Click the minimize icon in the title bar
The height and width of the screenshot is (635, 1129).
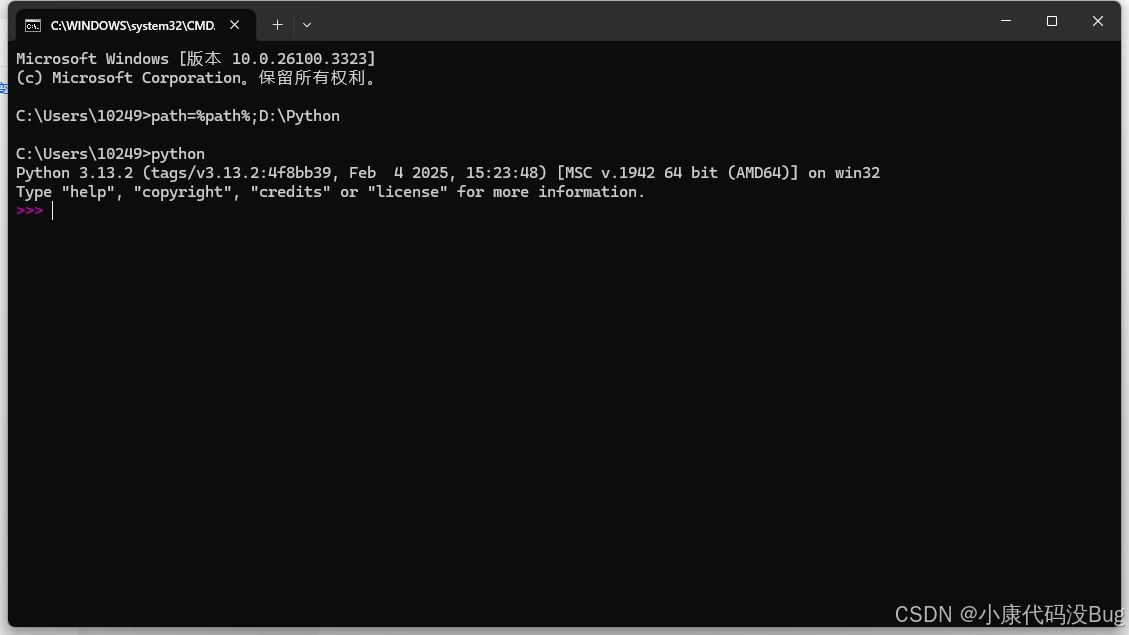pos(1005,20)
